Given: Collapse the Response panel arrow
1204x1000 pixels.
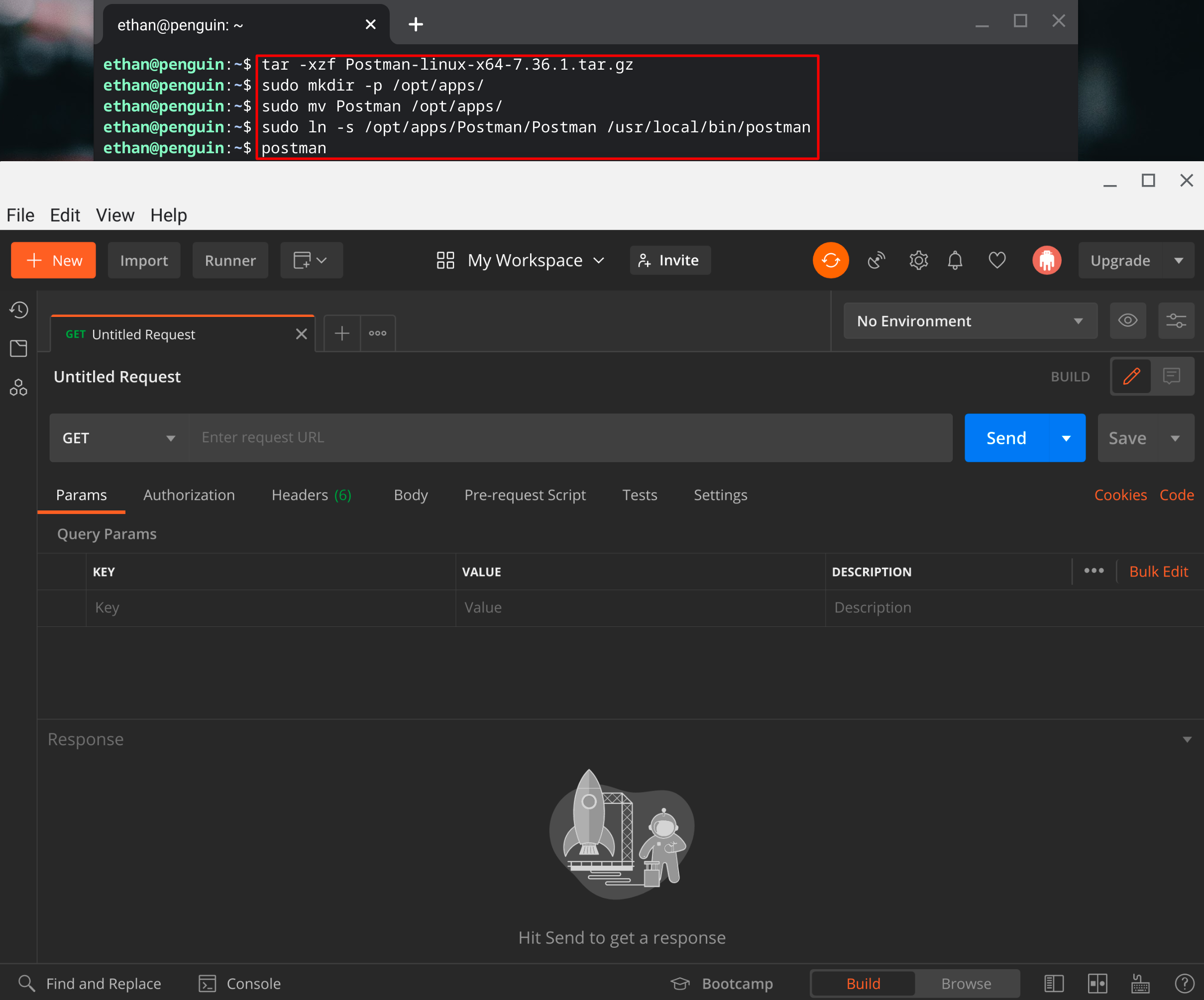Looking at the screenshot, I should (x=1187, y=739).
